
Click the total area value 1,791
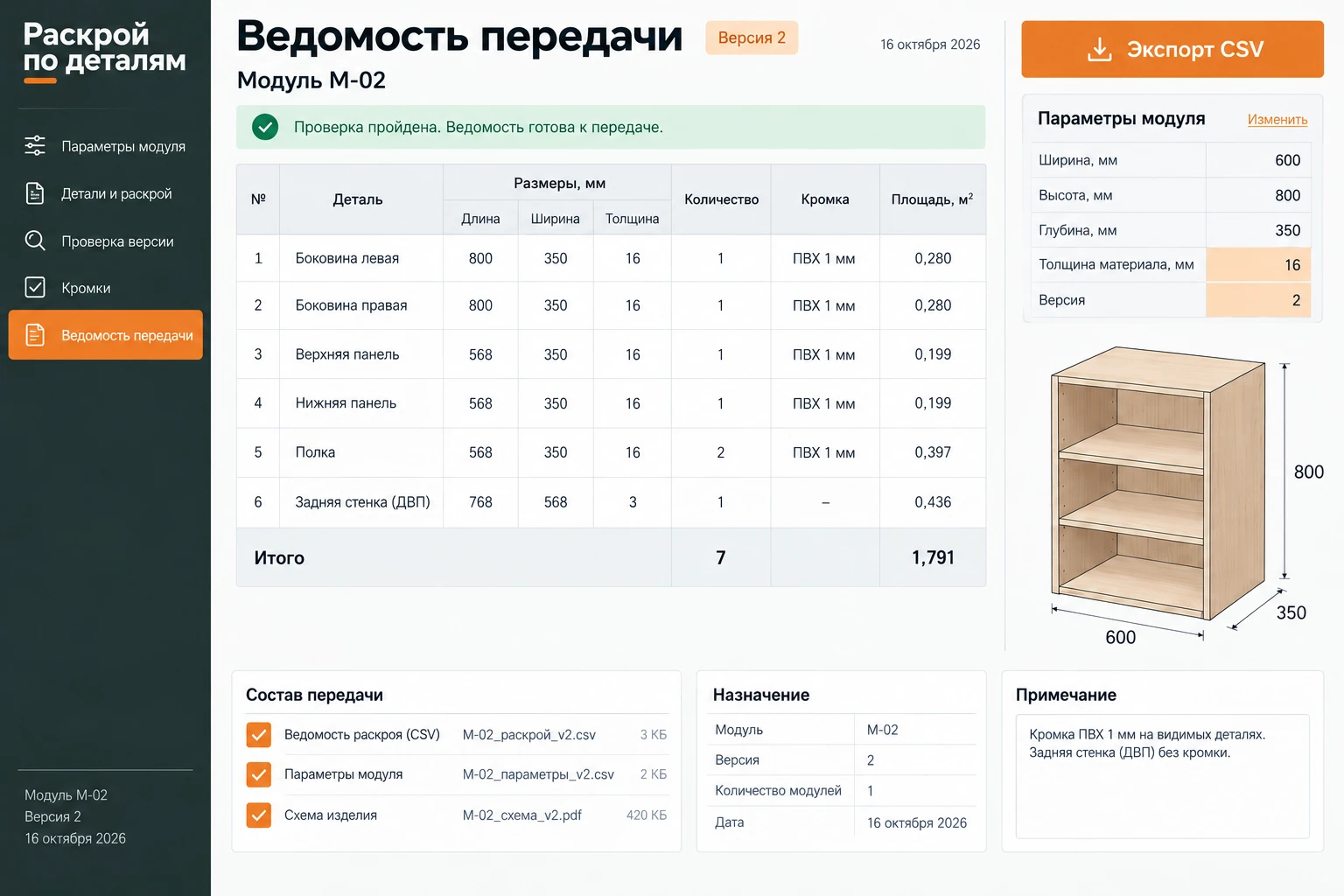click(933, 557)
